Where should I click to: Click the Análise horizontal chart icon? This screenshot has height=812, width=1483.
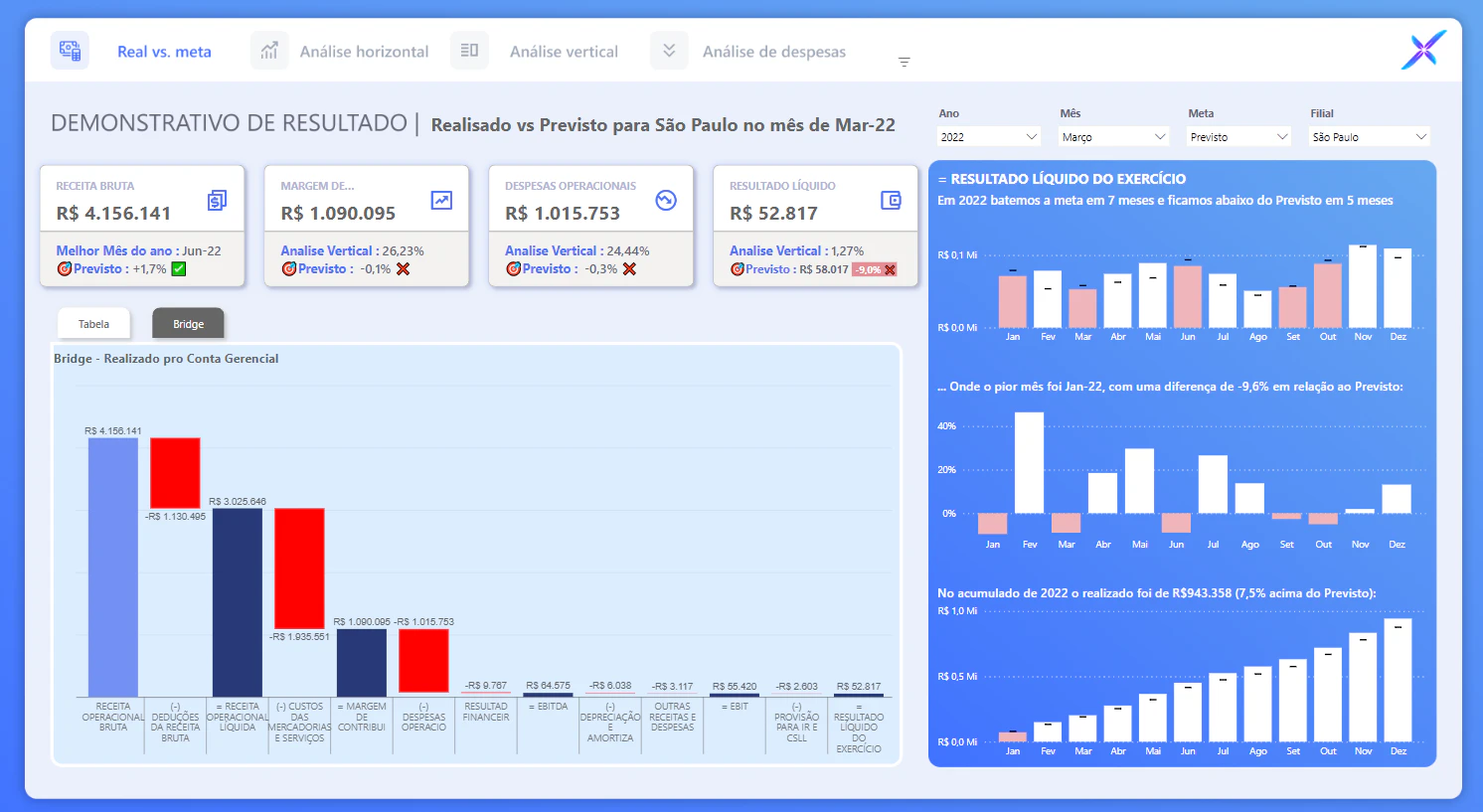269,51
